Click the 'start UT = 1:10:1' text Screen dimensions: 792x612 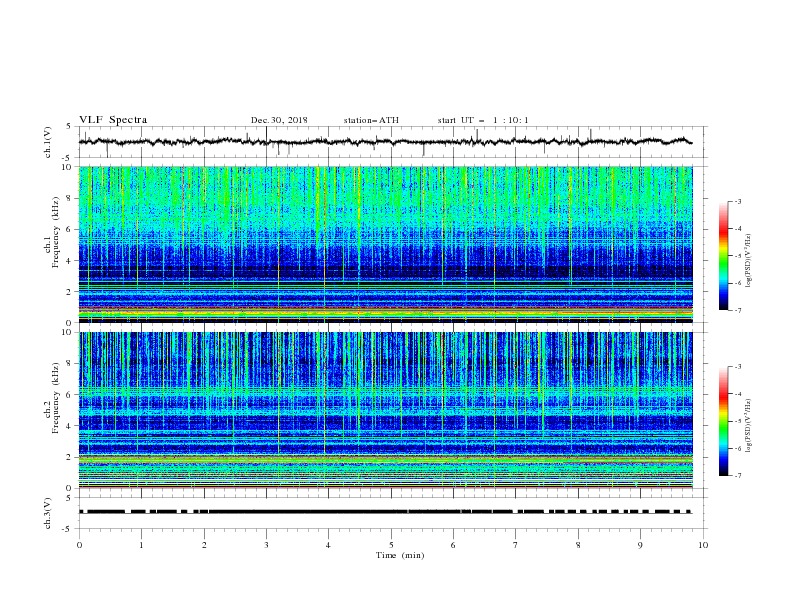[x=483, y=120]
